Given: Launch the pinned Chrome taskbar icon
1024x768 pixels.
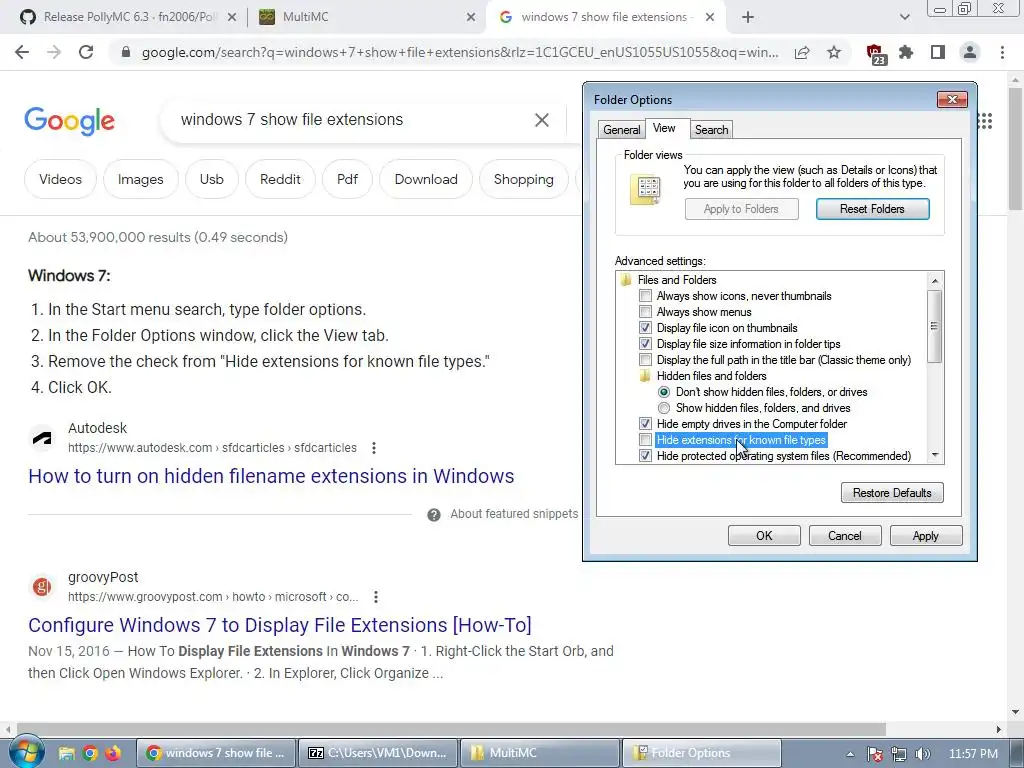Looking at the screenshot, I should click(90, 753).
